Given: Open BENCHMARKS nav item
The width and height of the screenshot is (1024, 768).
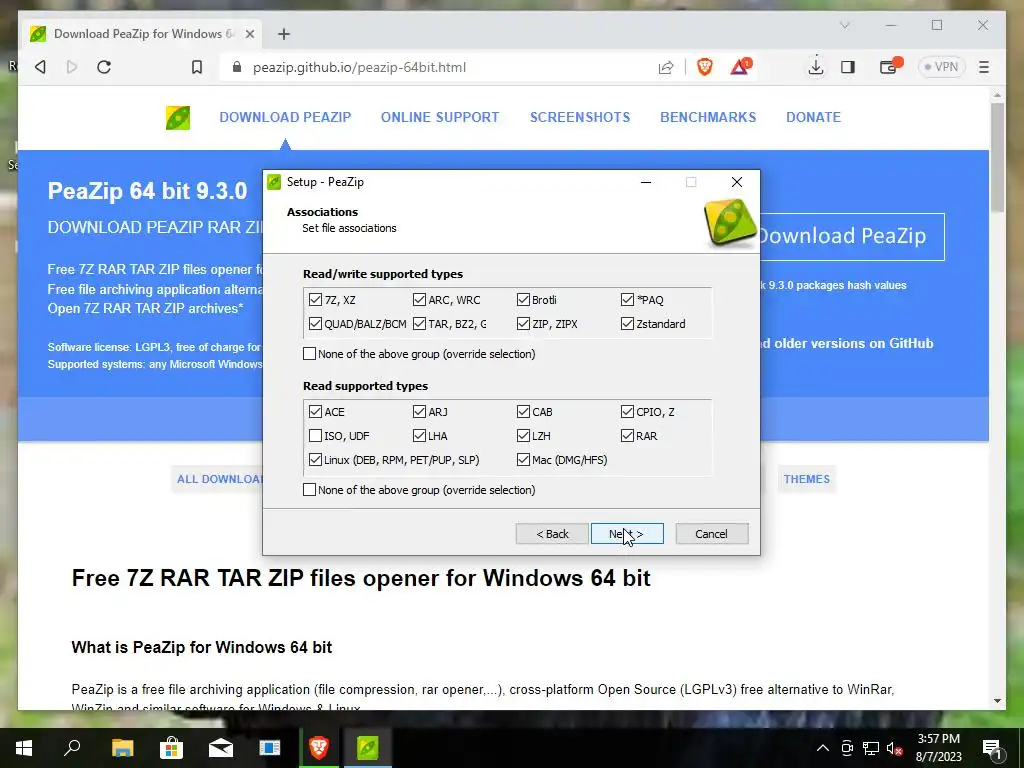Looking at the screenshot, I should point(708,118).
